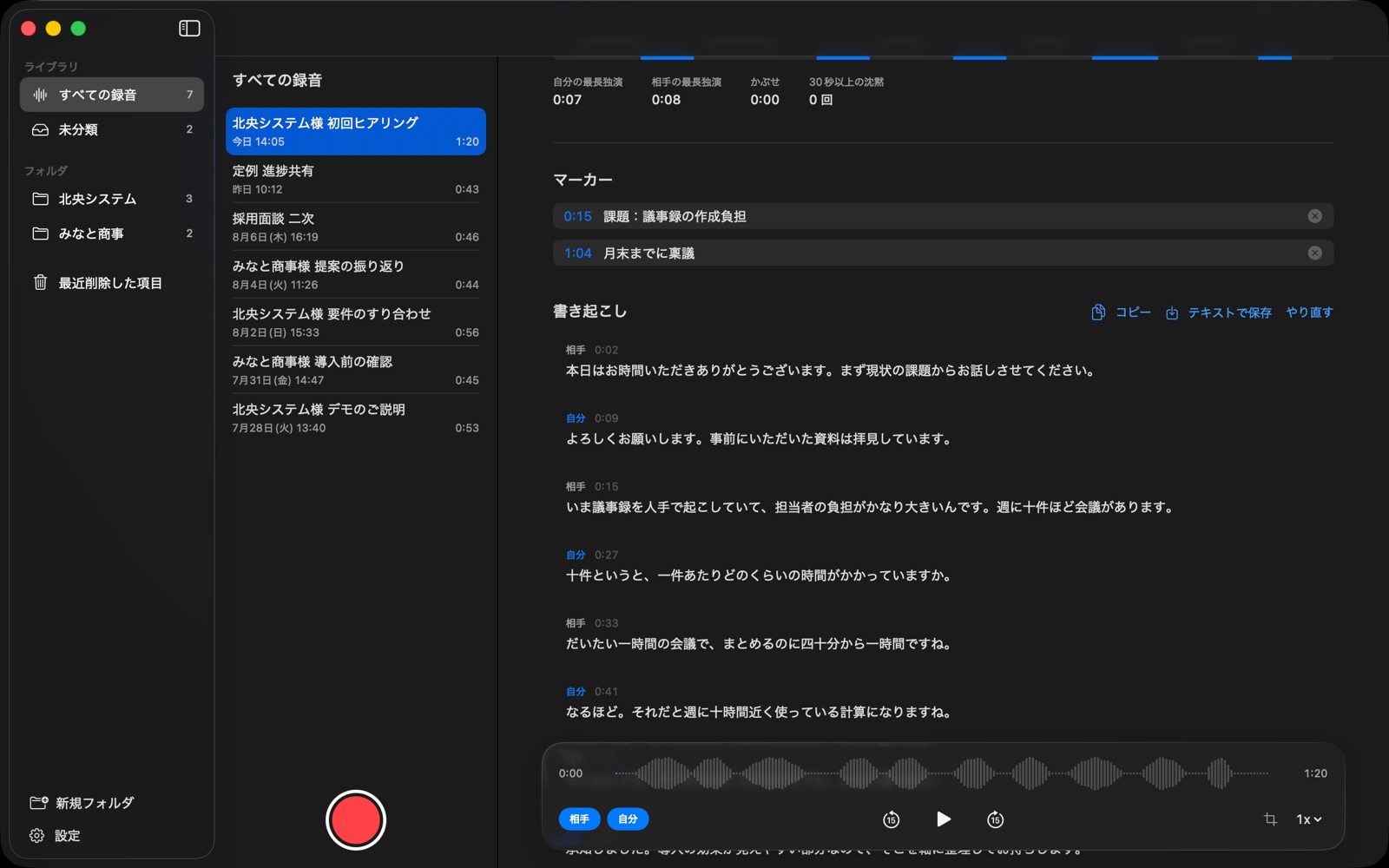Click the かぶせ 0:00 stat

[765, 91]
